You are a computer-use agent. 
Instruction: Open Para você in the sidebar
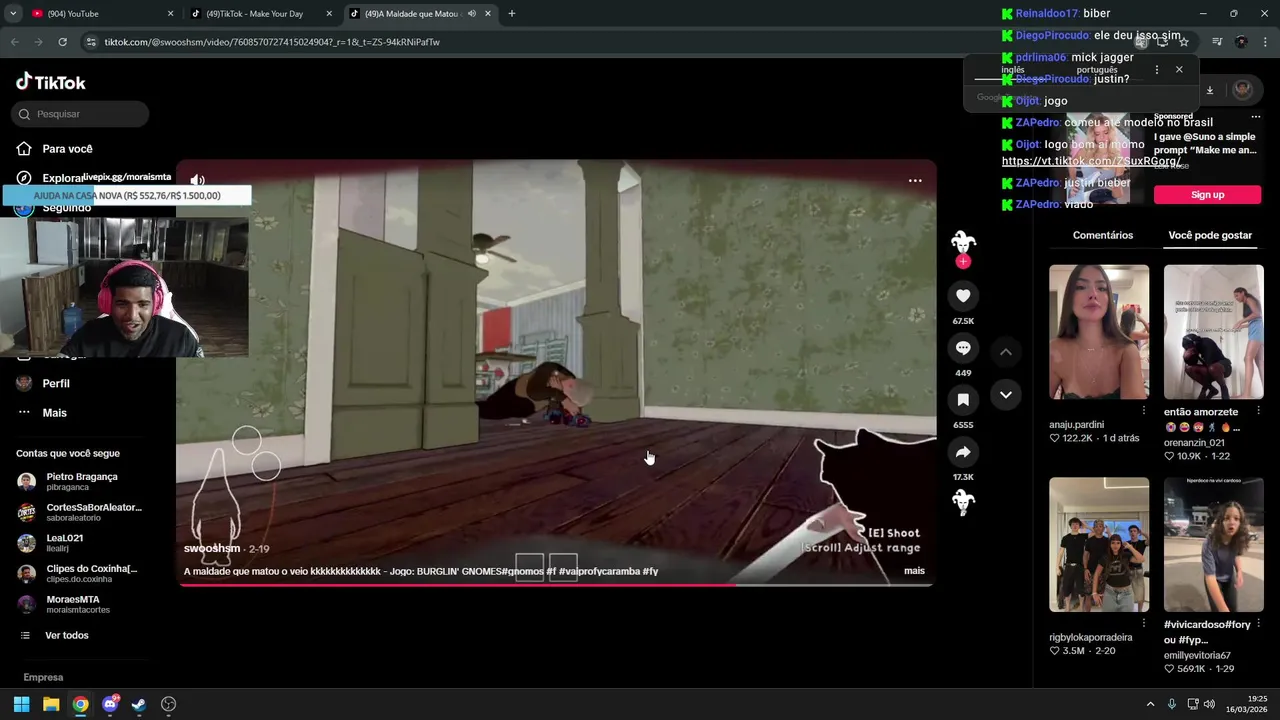67,149
